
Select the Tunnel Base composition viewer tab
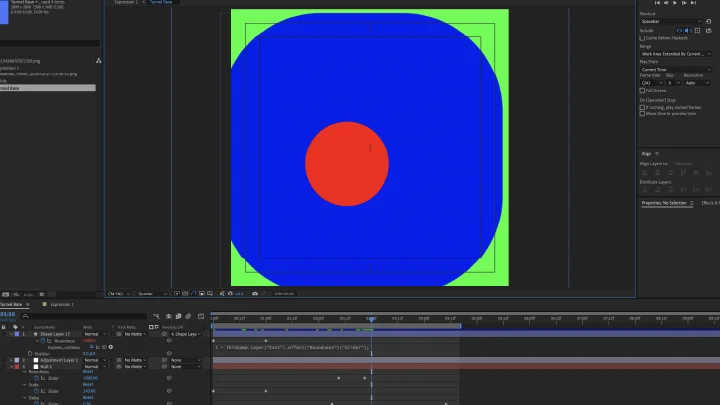(x=161, y=2)
